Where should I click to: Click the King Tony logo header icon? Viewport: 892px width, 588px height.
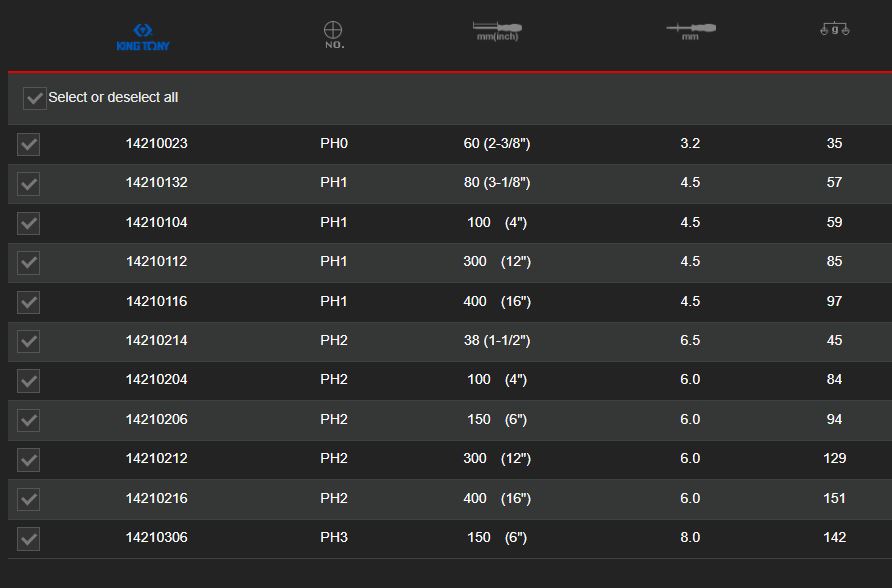[143, 38]
